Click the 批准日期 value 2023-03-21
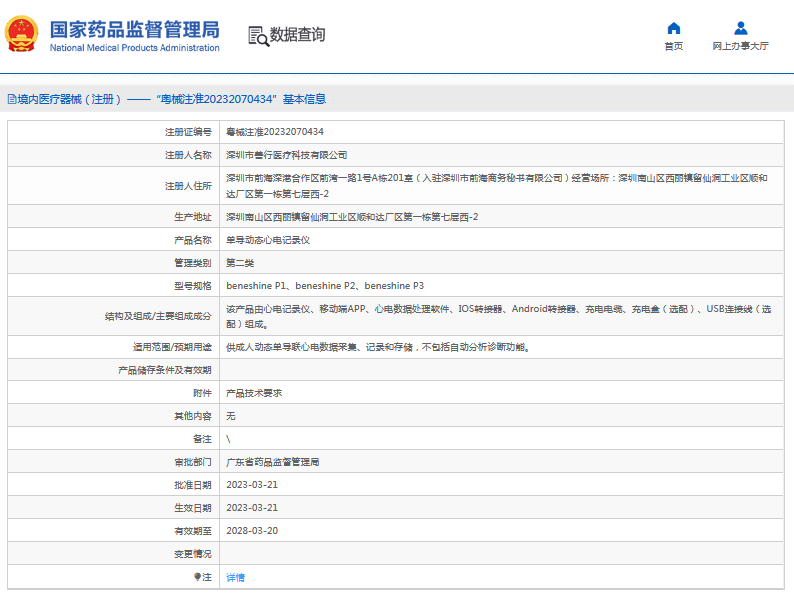The image size is (794, 596). click(252, 485)
